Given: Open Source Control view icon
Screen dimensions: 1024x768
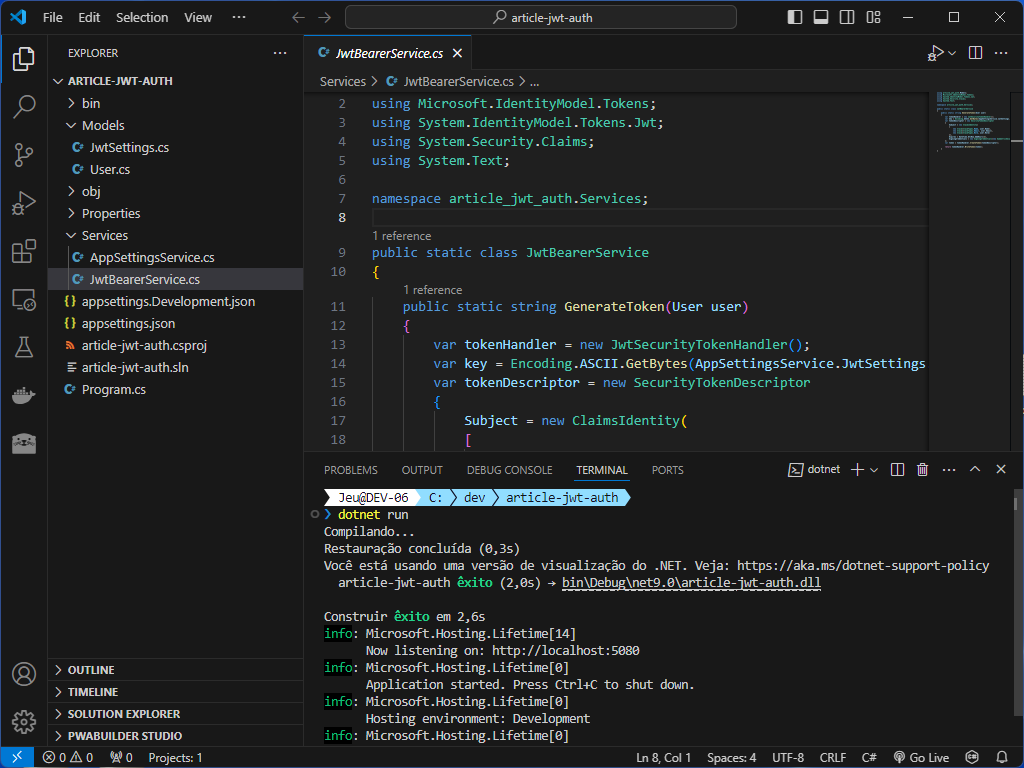Looking at the screenshot, I should click(x=24, y=155).
